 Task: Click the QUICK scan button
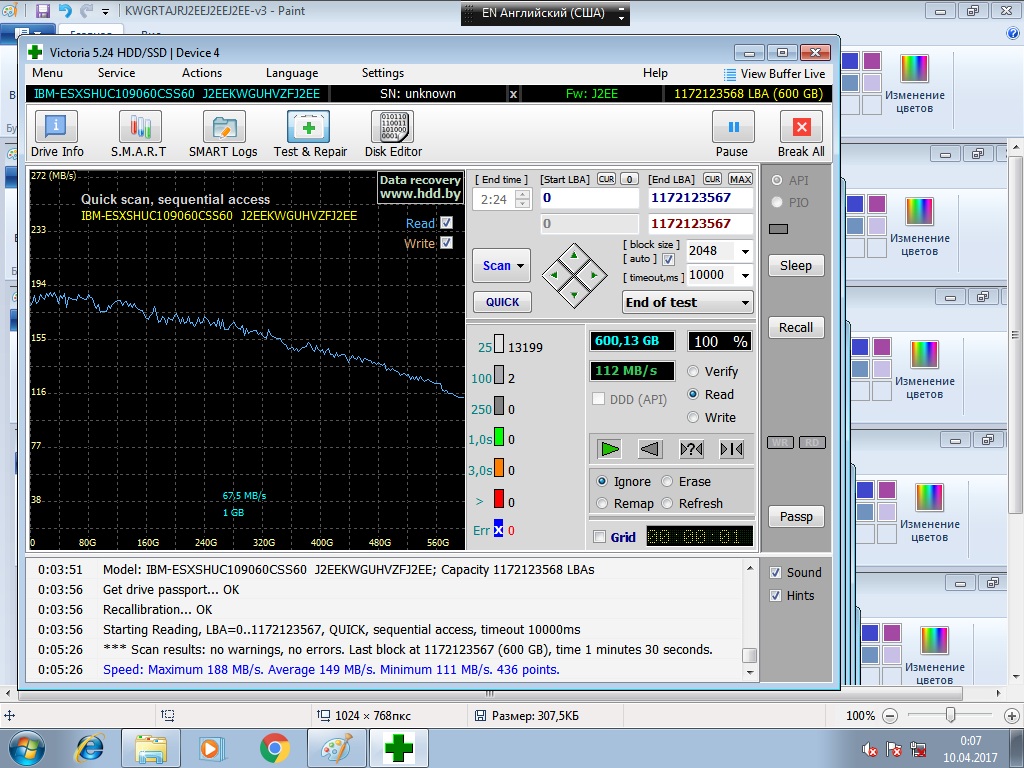(x=502, y=302)
